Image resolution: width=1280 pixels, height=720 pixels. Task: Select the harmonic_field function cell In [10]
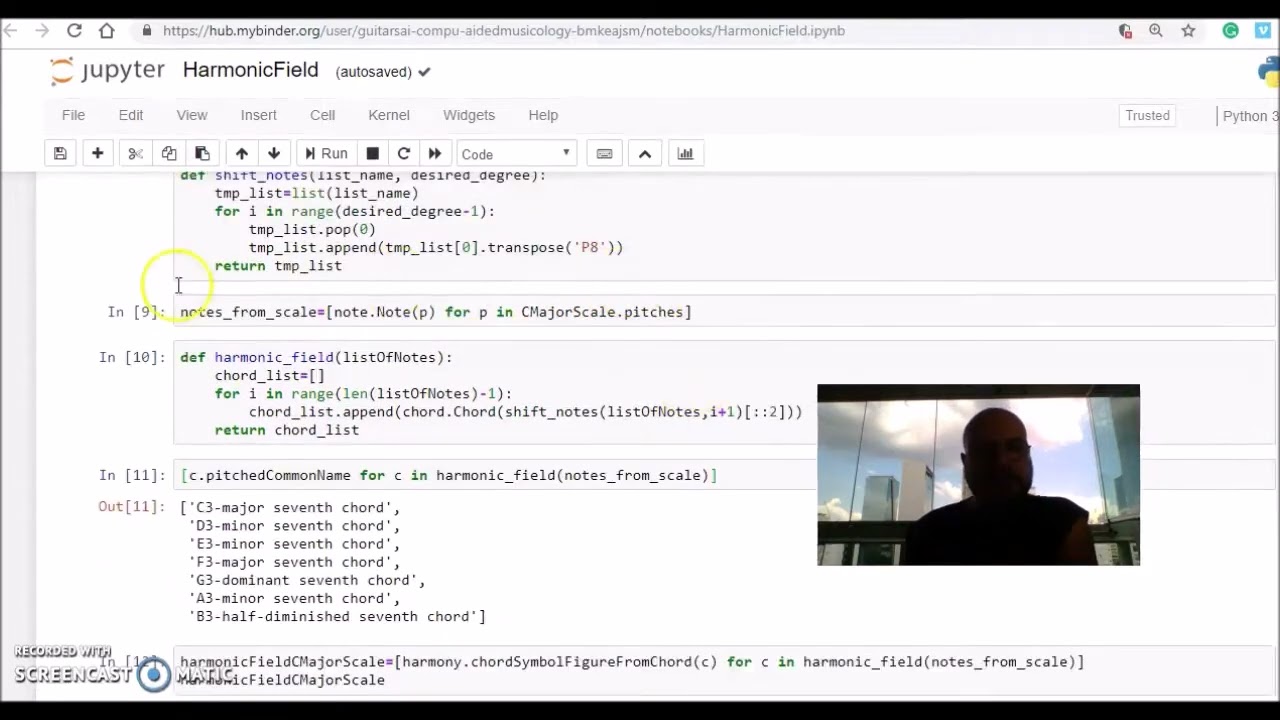725,393
